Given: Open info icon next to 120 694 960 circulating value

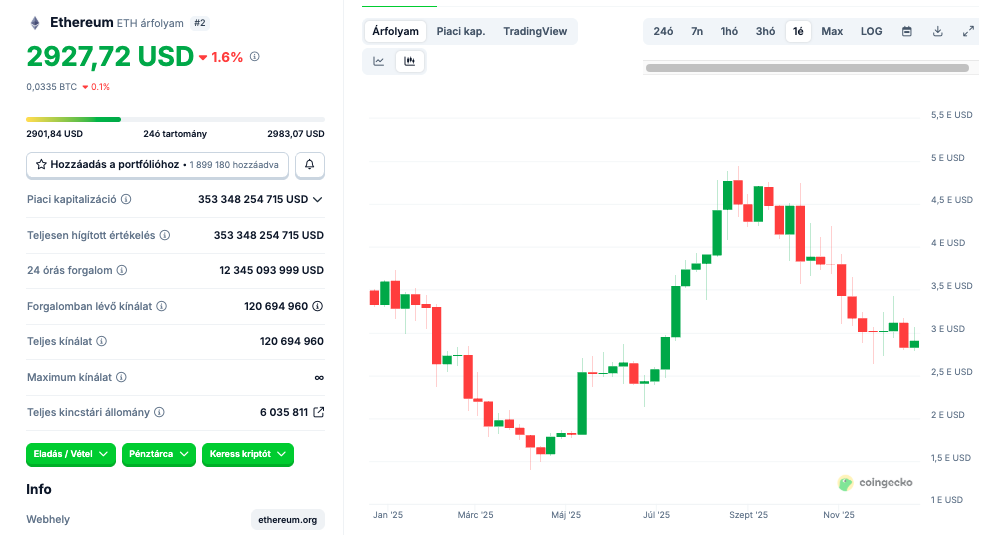Looking at the screenshot, I should pyautogui.click(x=317, y=306).
